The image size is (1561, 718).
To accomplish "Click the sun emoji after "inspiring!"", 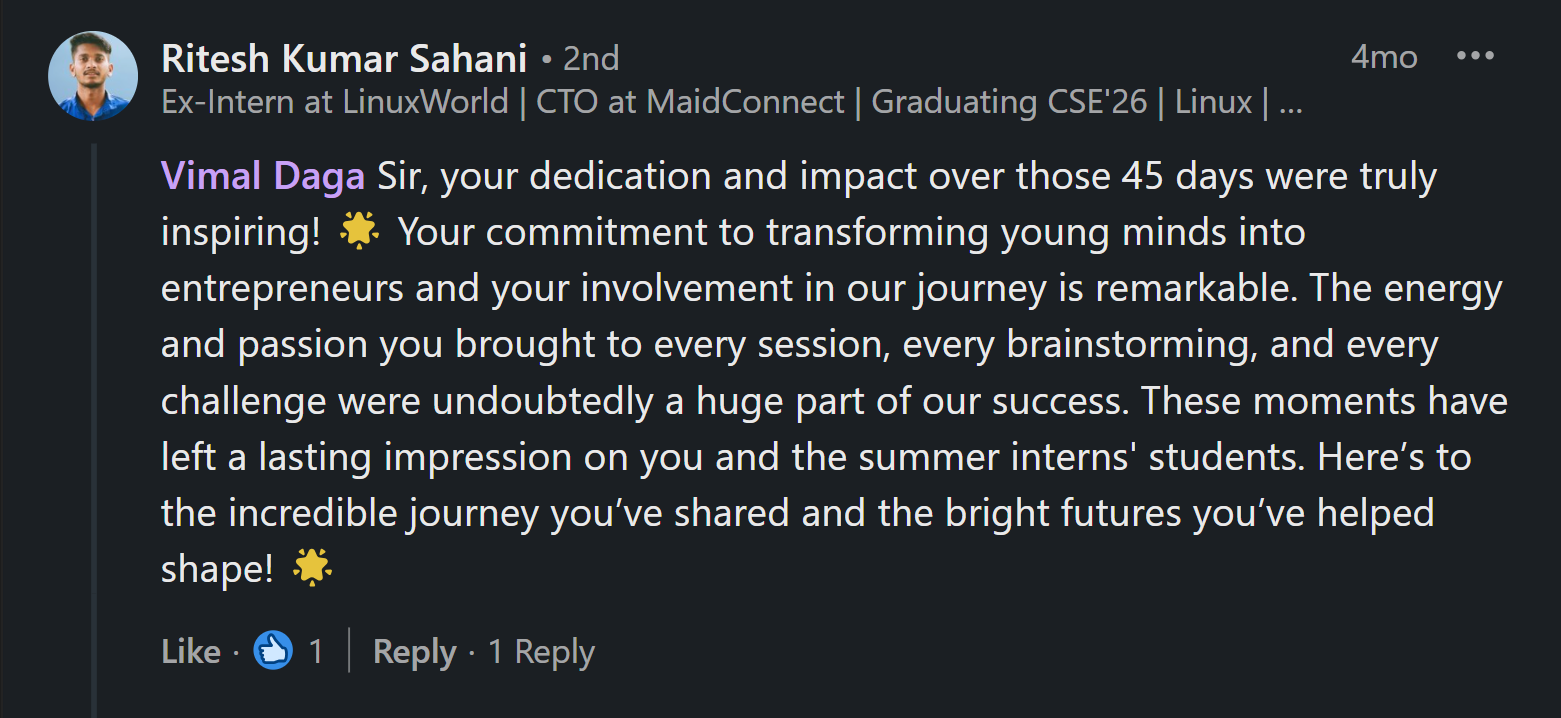I will 359,232.
